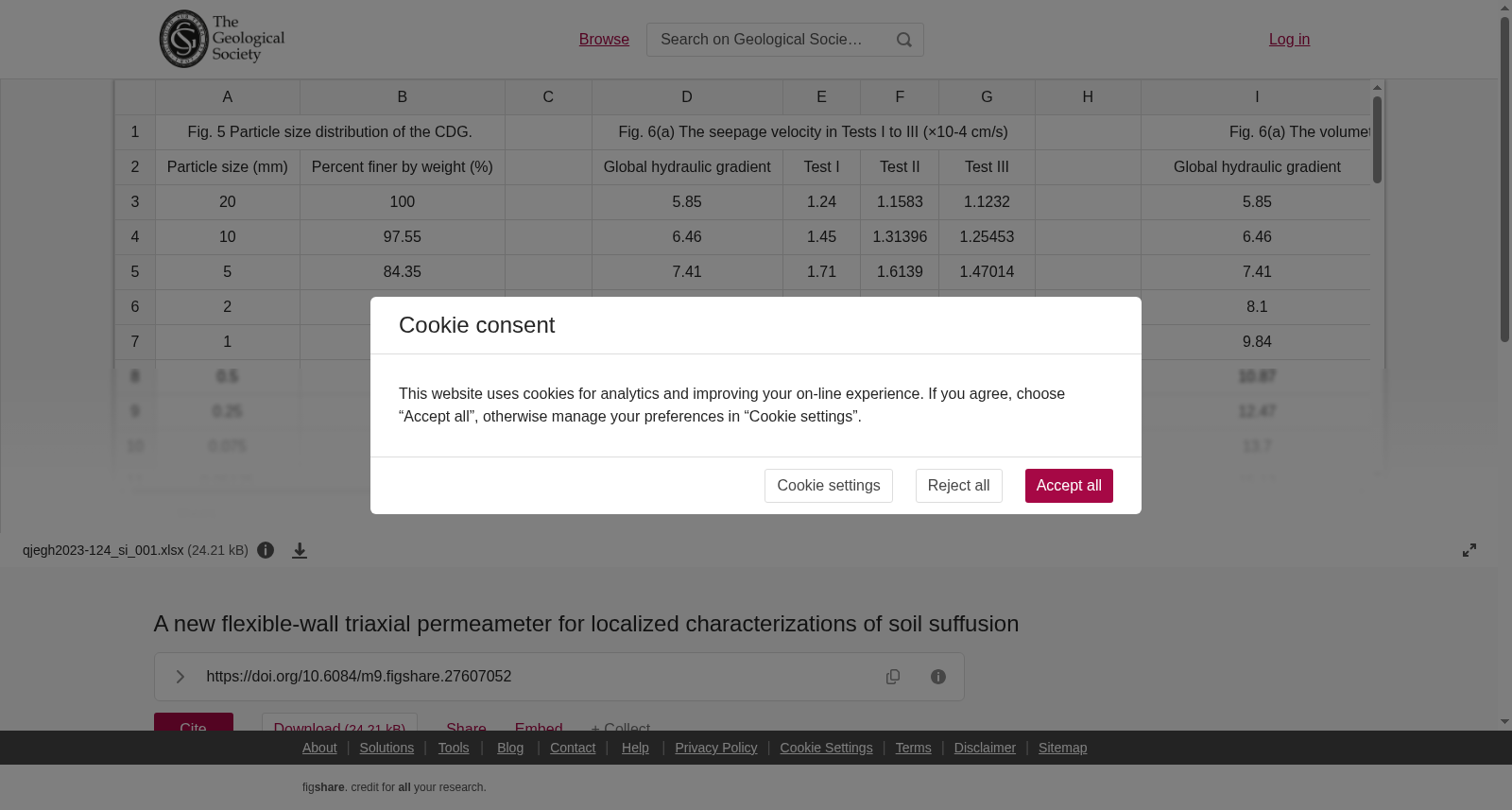Select row 3 header in spreadsheet
Image resolution: width=1512 pixels, height=810 pixels.
135,202
